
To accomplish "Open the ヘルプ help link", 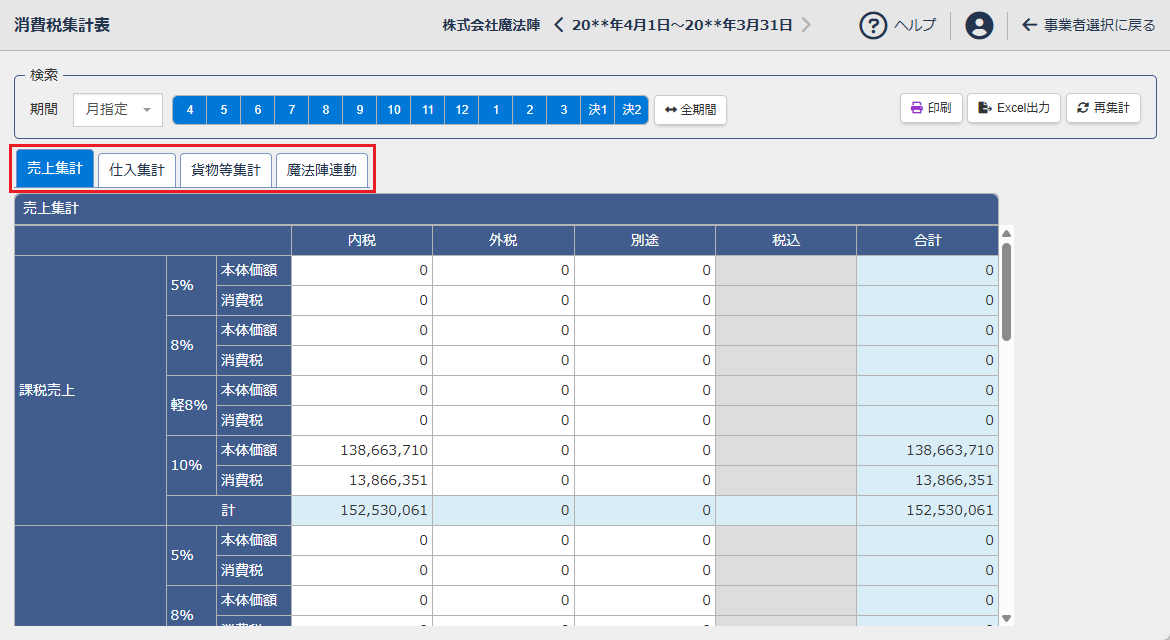I will pyautogui.click(x=915, y=25).
